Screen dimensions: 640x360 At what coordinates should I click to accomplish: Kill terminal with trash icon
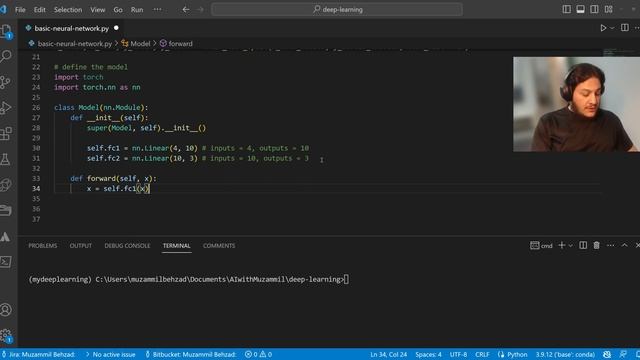[596, 245]
